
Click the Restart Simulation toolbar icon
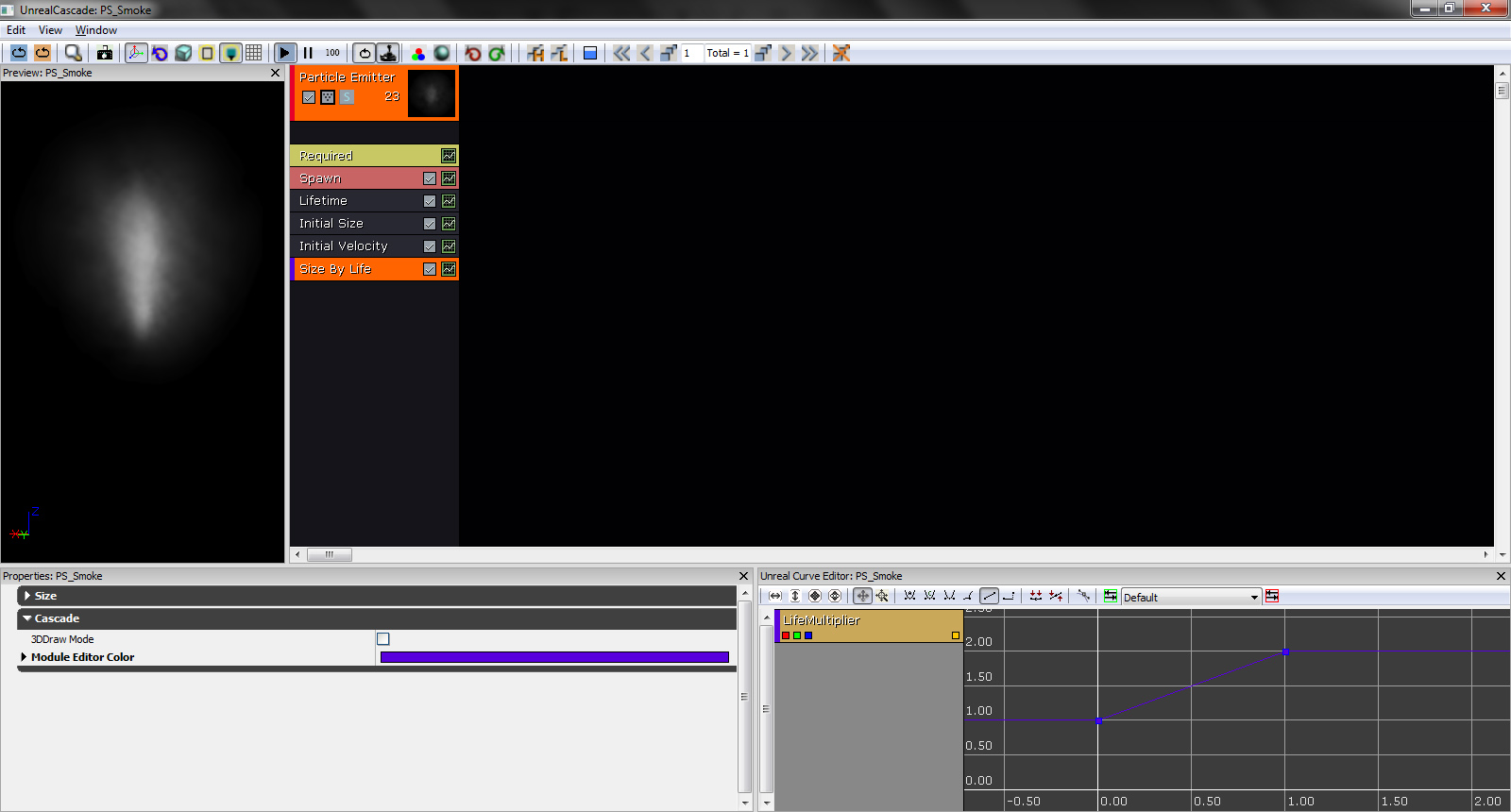click(x=19, y=53)
